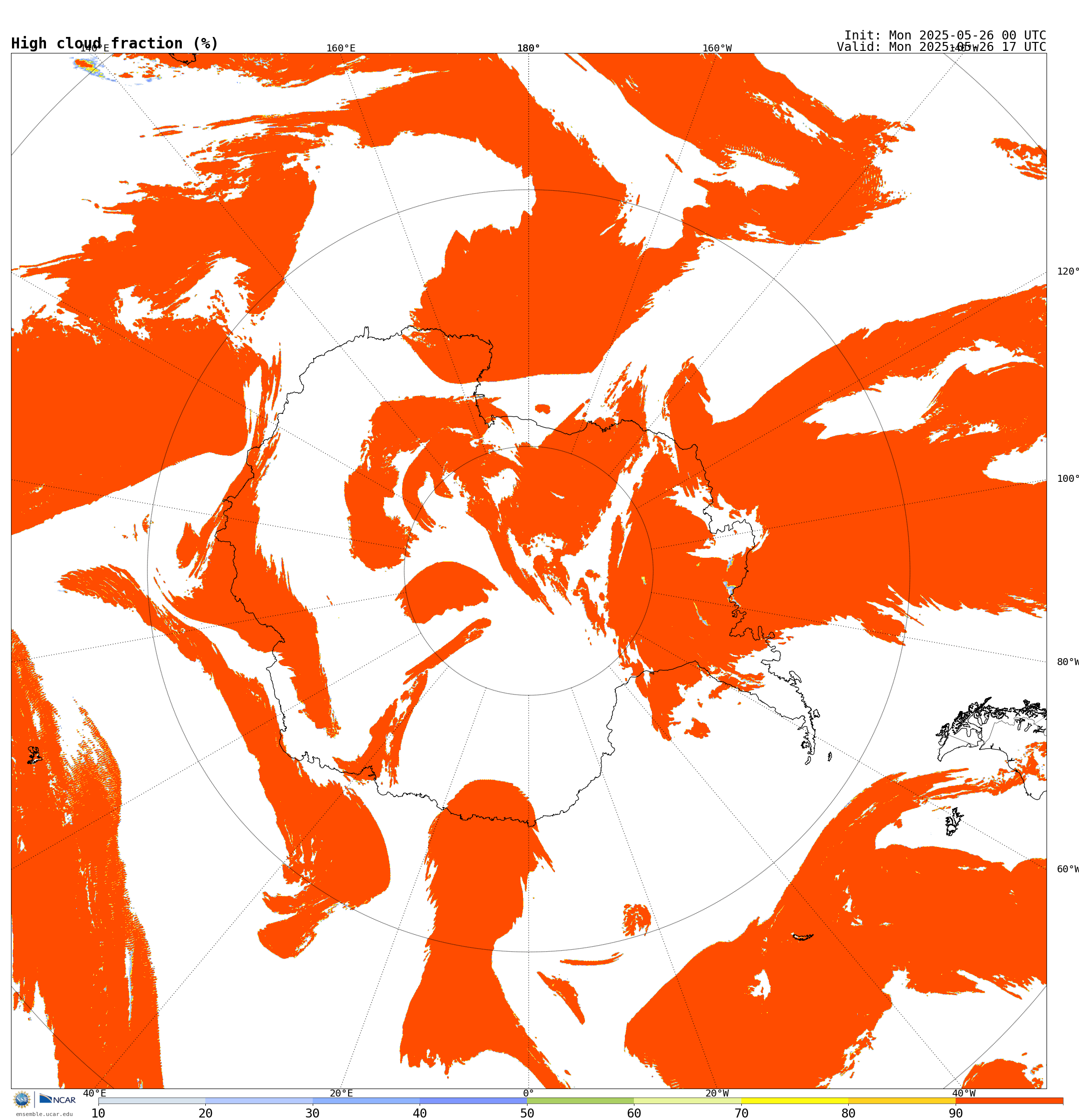
Task: Pick the 80–90% orange colorbar segment
Action: pyautogui.click(x=902, y=1101)
